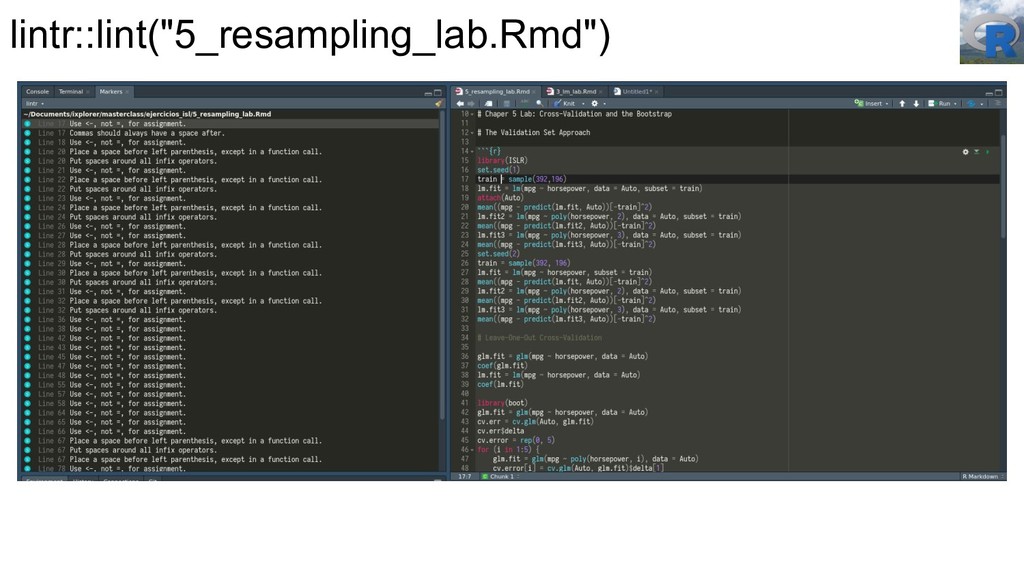This screenshot has height=576, width=1024.
Task: Select marker 'Line 17 Commas should always have a space after'
Action: point(232,133)
